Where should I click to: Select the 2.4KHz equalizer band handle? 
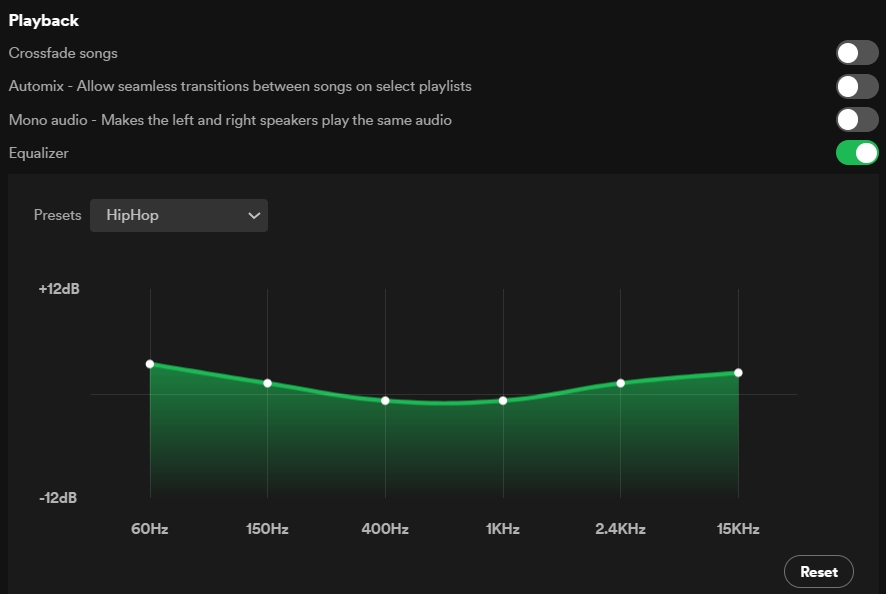pos(621,383)
